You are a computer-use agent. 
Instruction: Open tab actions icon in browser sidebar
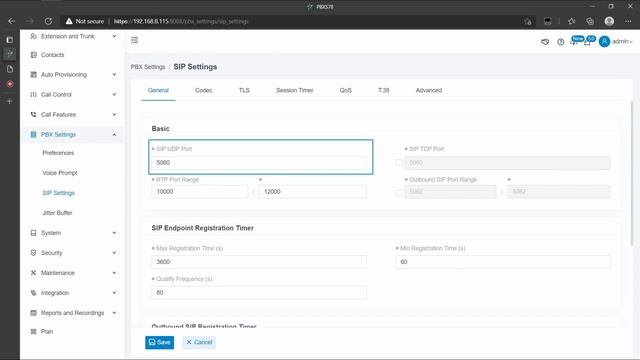[x=10, y=40]
